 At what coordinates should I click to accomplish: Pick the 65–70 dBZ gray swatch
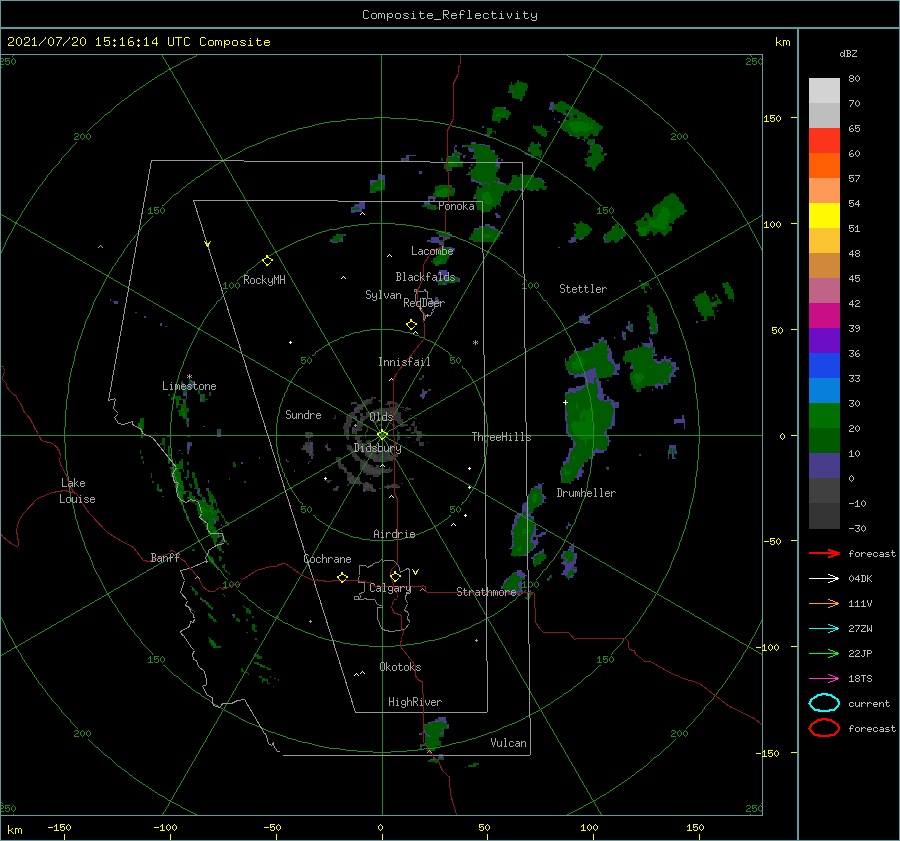point(824,115)
